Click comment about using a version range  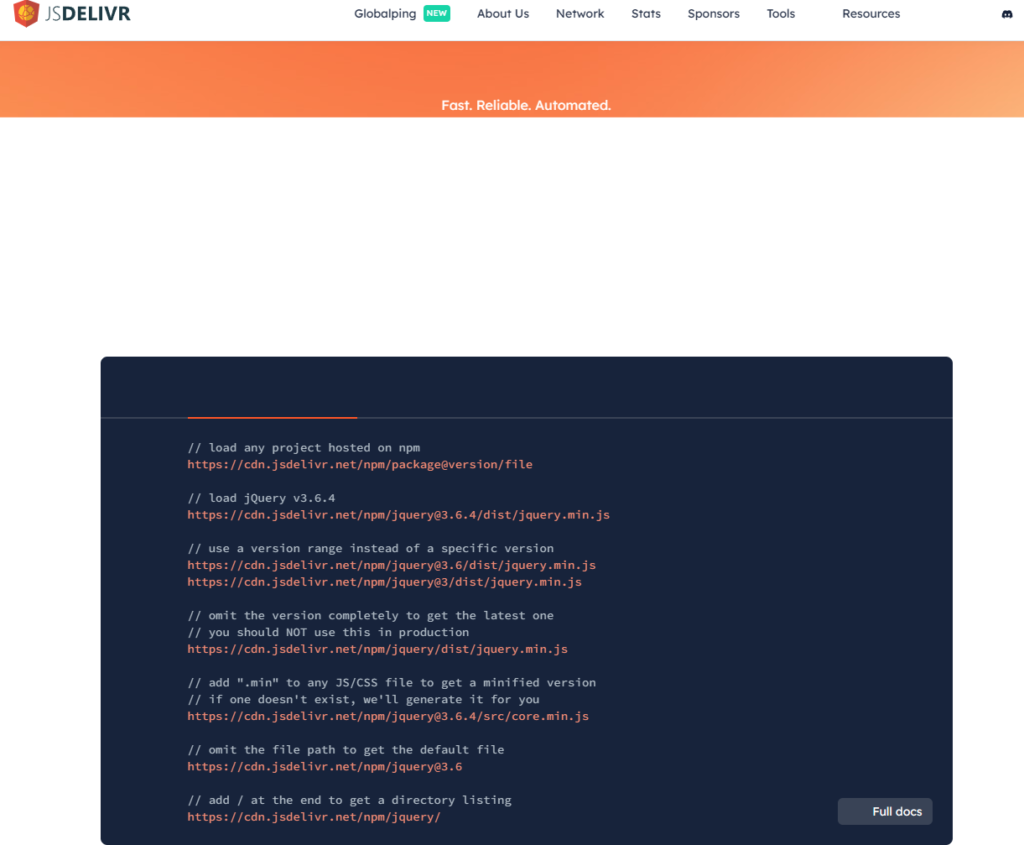pyautogui.click(x=370, y=548)
